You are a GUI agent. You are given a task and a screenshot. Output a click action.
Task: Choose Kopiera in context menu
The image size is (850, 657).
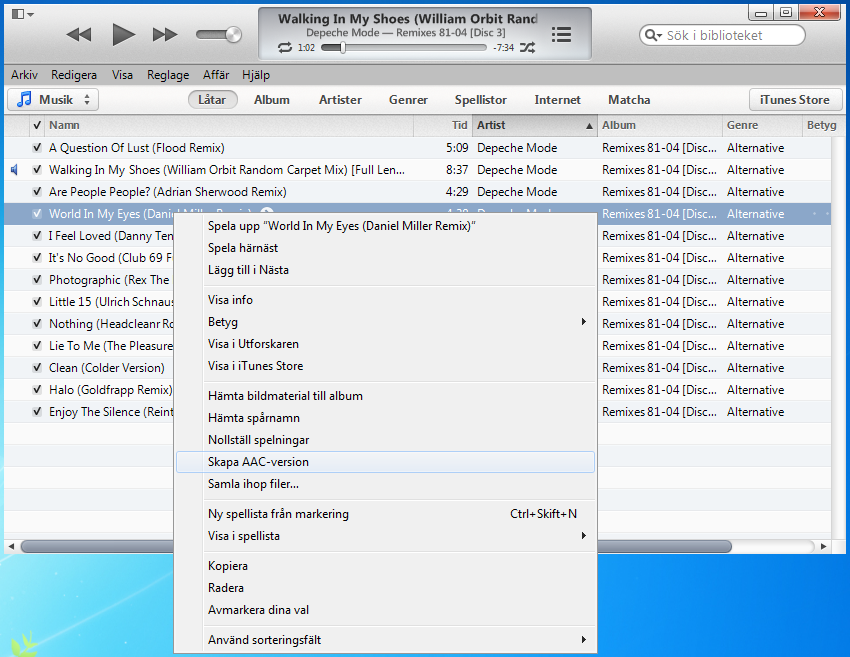385,566
